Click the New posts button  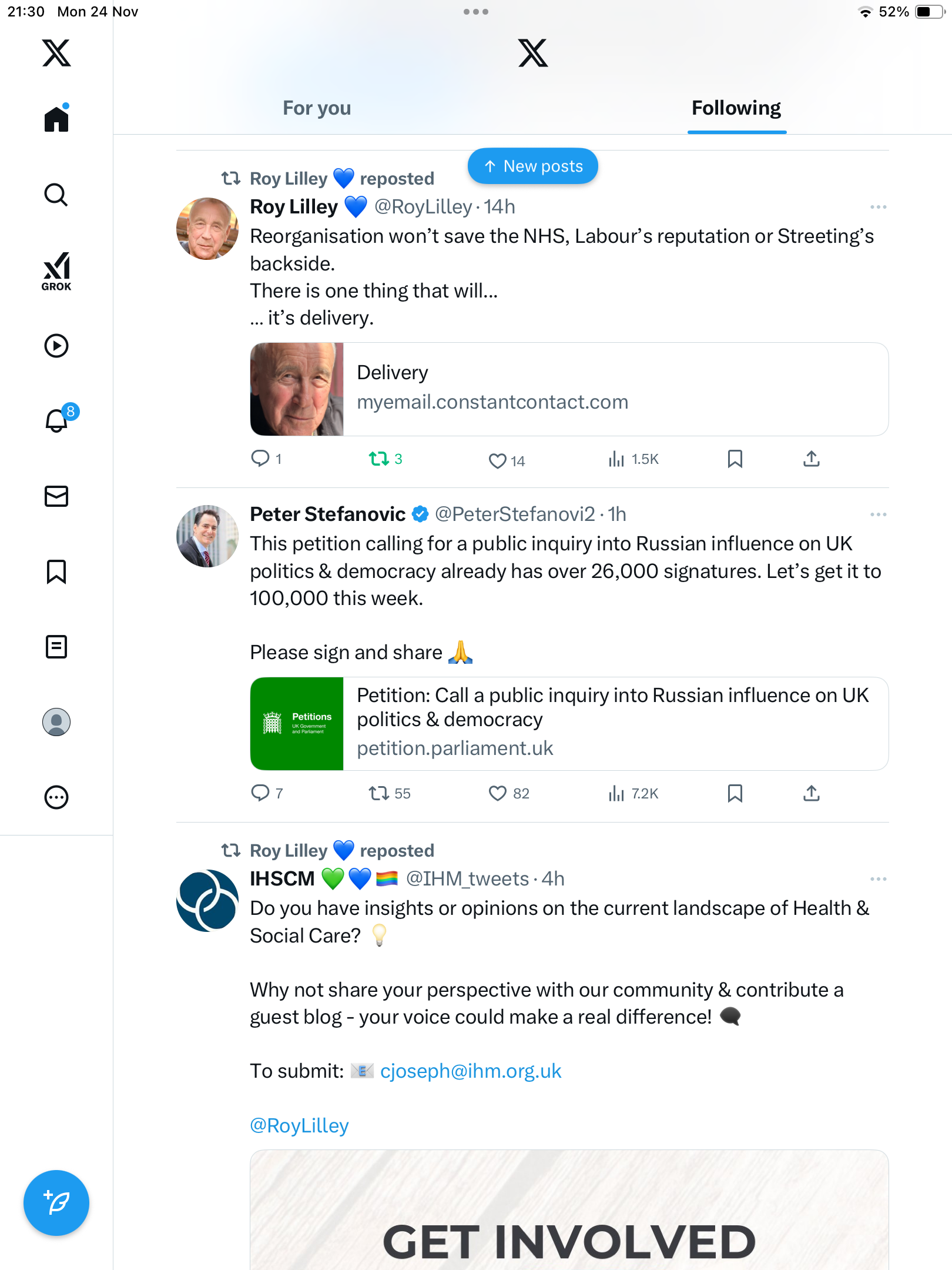[533, 166]
